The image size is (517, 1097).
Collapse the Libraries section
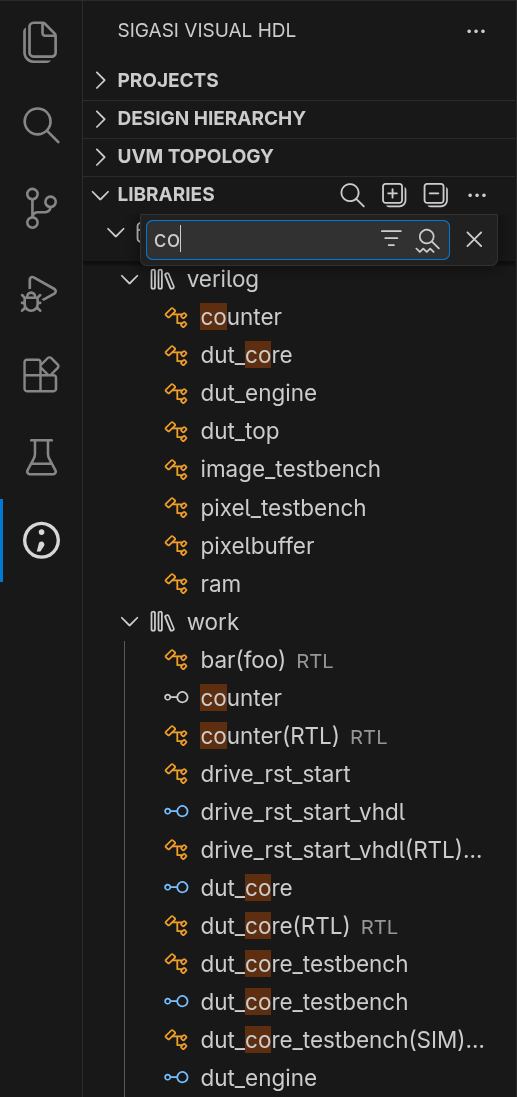(x=101, y=194)
